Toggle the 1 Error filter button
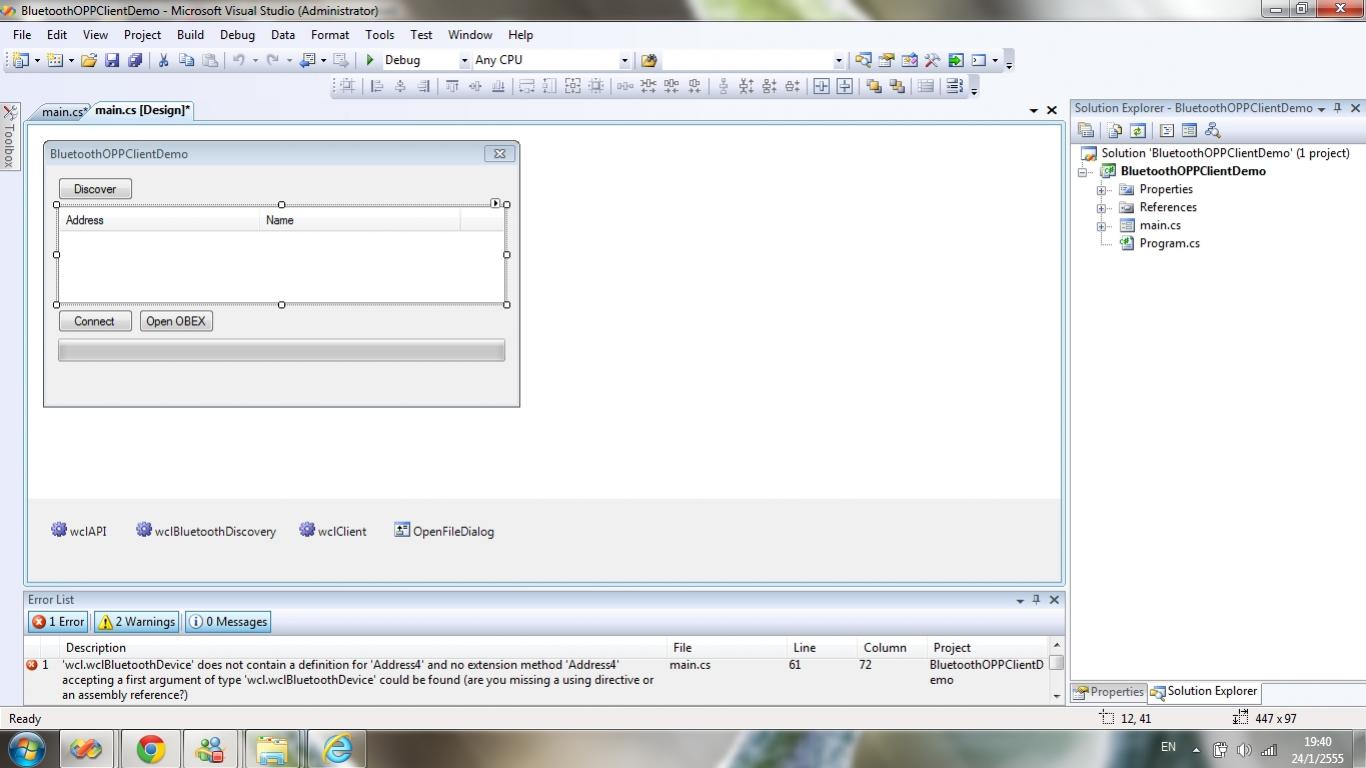1366x768 pixels. tap(58, 622)
